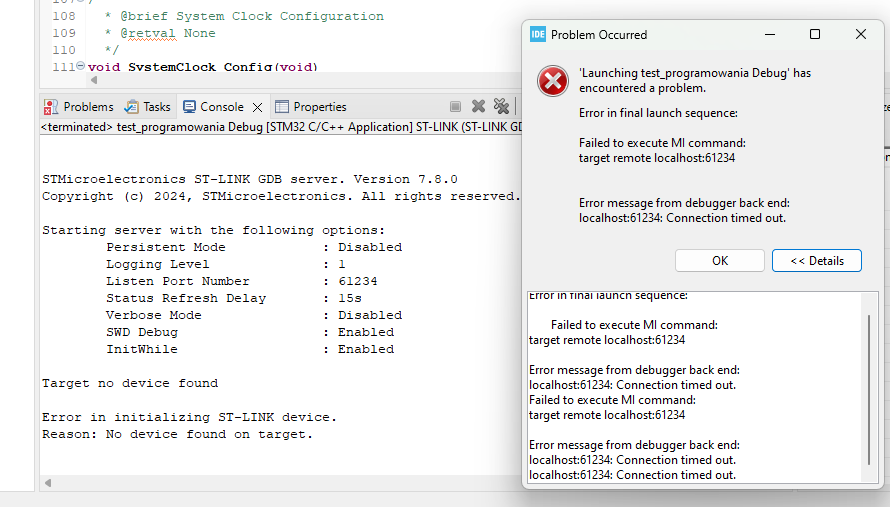Close the Console tab with its X
This screenshot has width=890, height=507.
point(257,107)
